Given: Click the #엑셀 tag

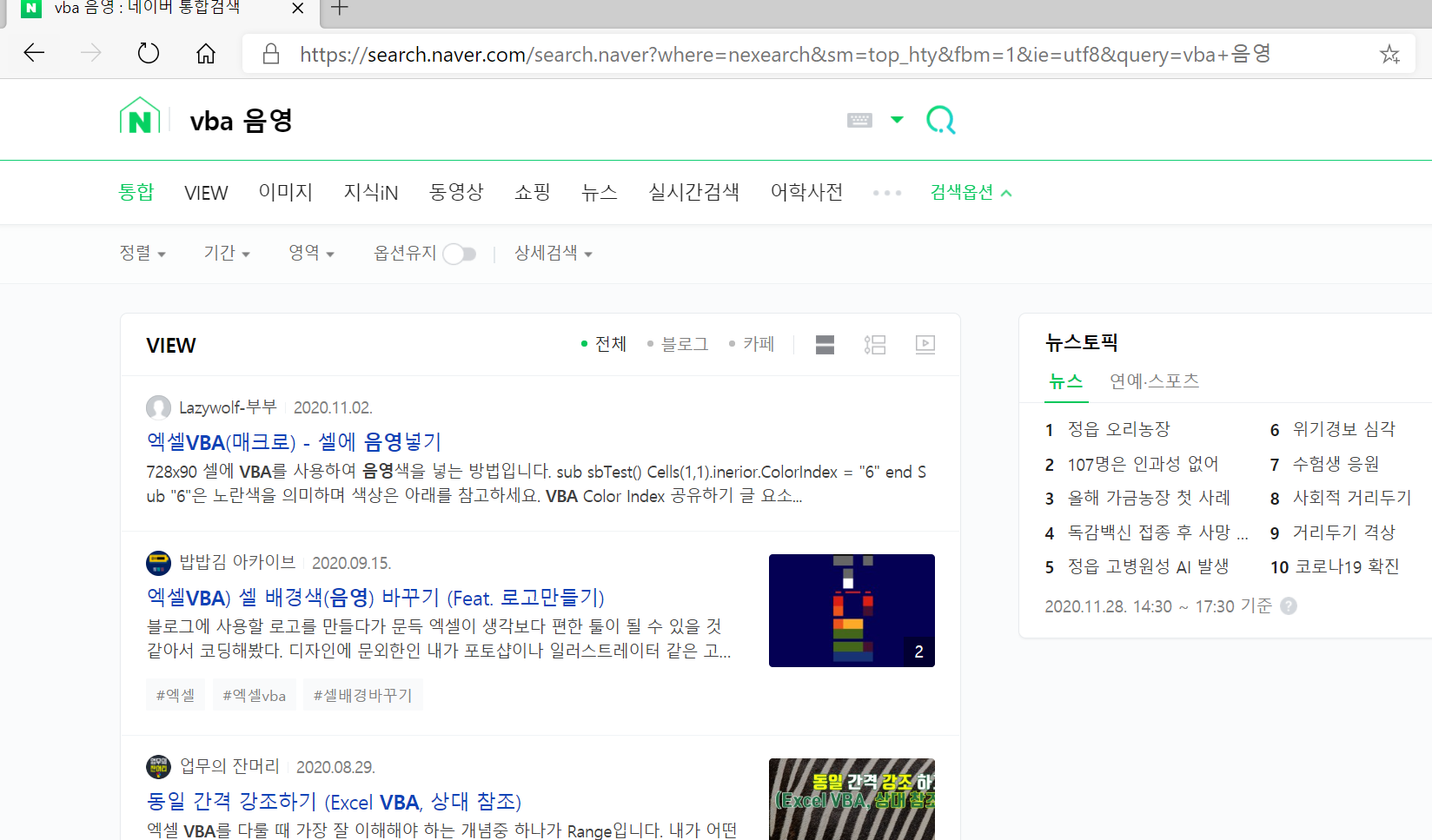Looking at the screenshot, I should tap(176, 695).
